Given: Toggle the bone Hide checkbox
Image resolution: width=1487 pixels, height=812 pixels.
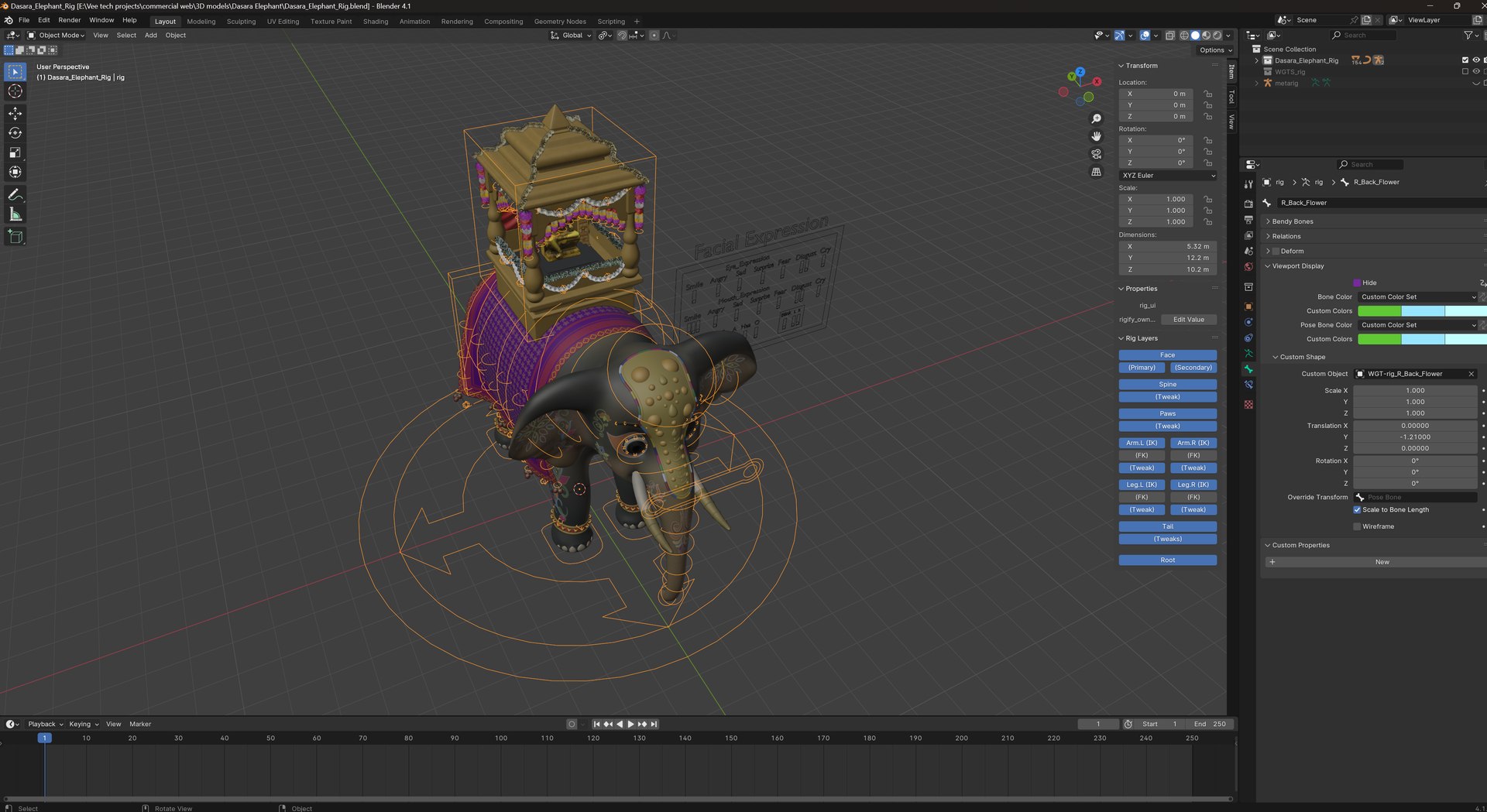Looking at the screenshot, I should pyautogui.click(x=1357, y=283).
